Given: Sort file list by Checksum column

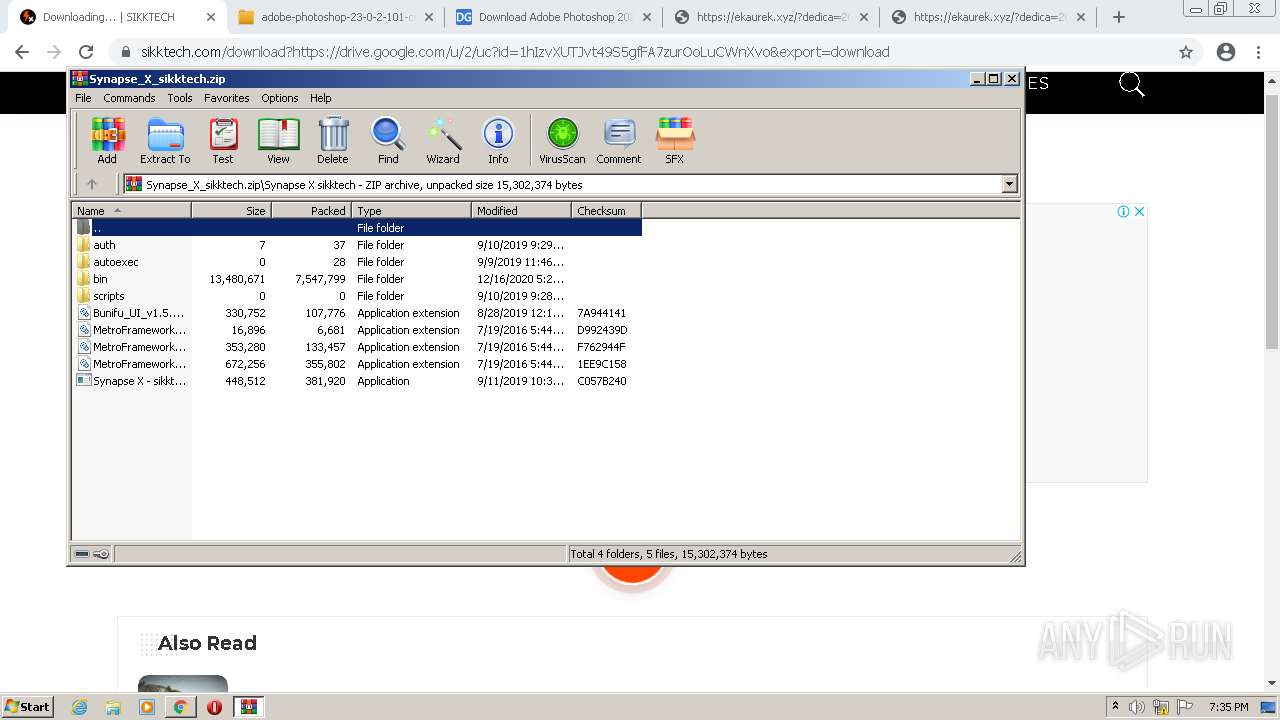Looking at the screenshot, I should tap(606, 210).
